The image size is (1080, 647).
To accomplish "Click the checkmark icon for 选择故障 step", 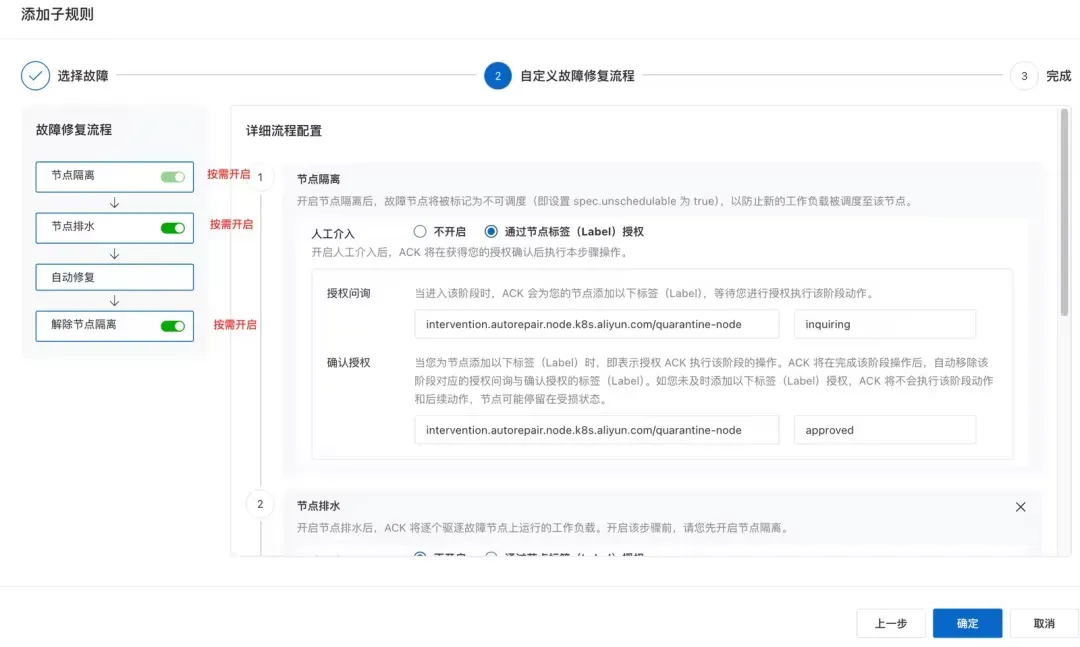I will tap(35, 76).
